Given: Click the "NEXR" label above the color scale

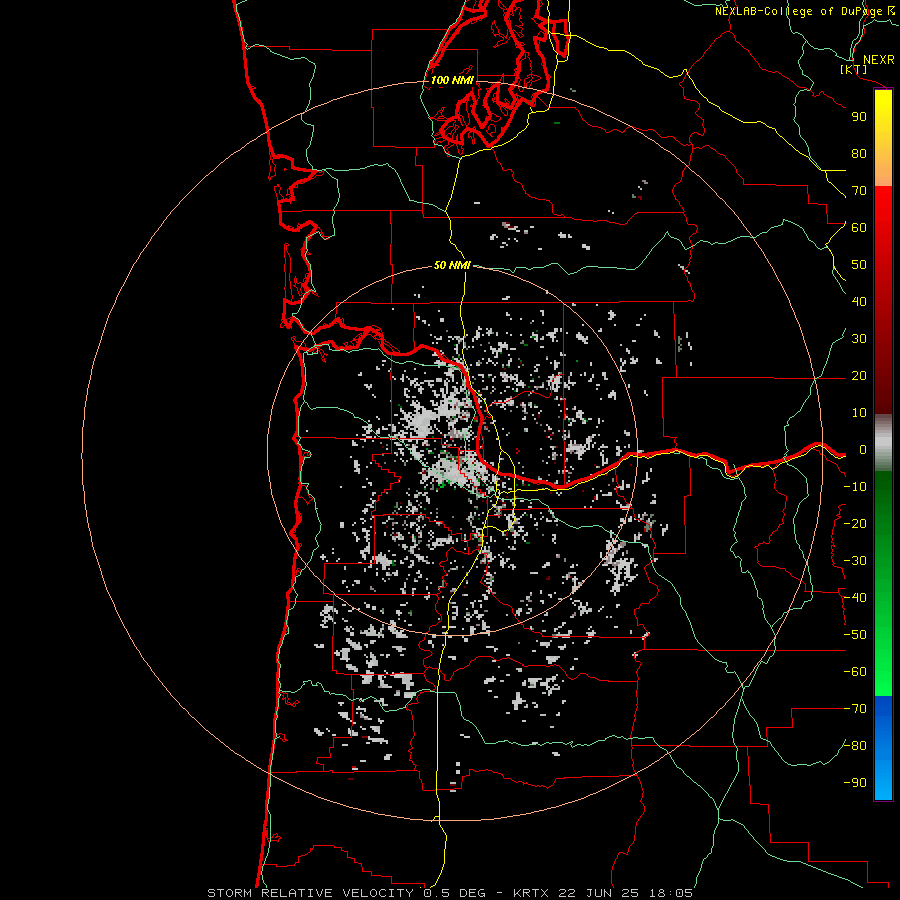Looking at the screenshot, I should point(878,60).
